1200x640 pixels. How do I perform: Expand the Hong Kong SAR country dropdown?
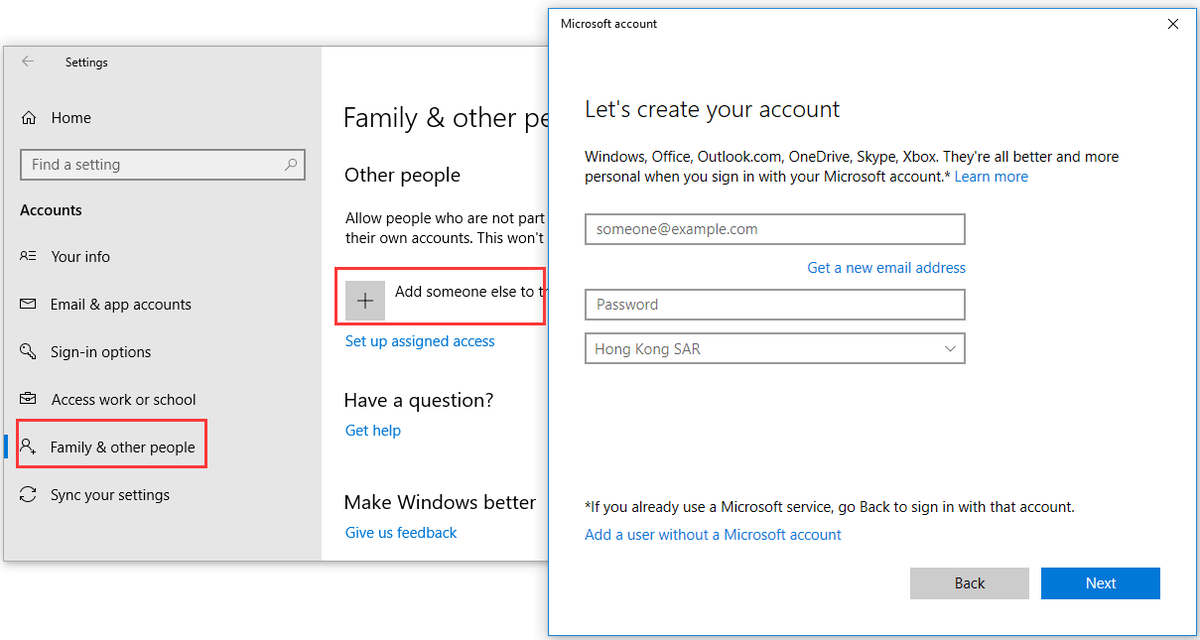[x=949, y=349]
